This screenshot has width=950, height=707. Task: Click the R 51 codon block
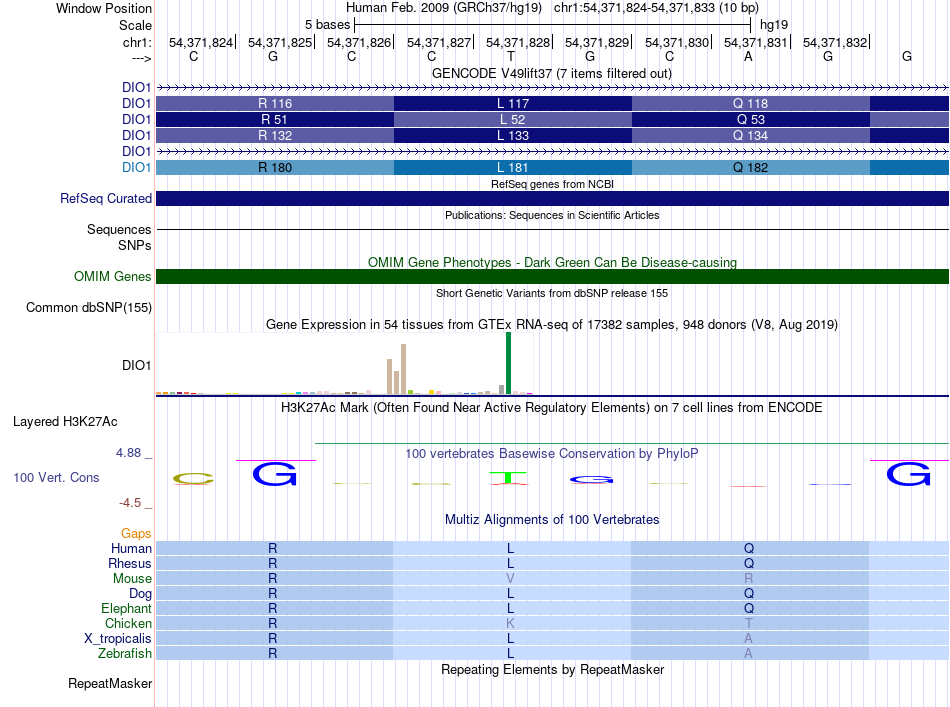pyautogui.click(x=275, y=119)
